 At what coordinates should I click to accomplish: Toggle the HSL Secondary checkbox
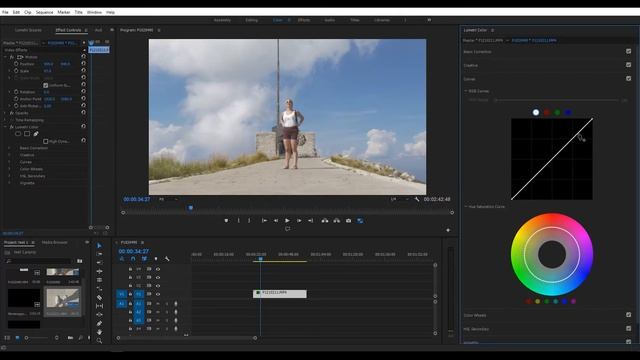tap(629, 328)
